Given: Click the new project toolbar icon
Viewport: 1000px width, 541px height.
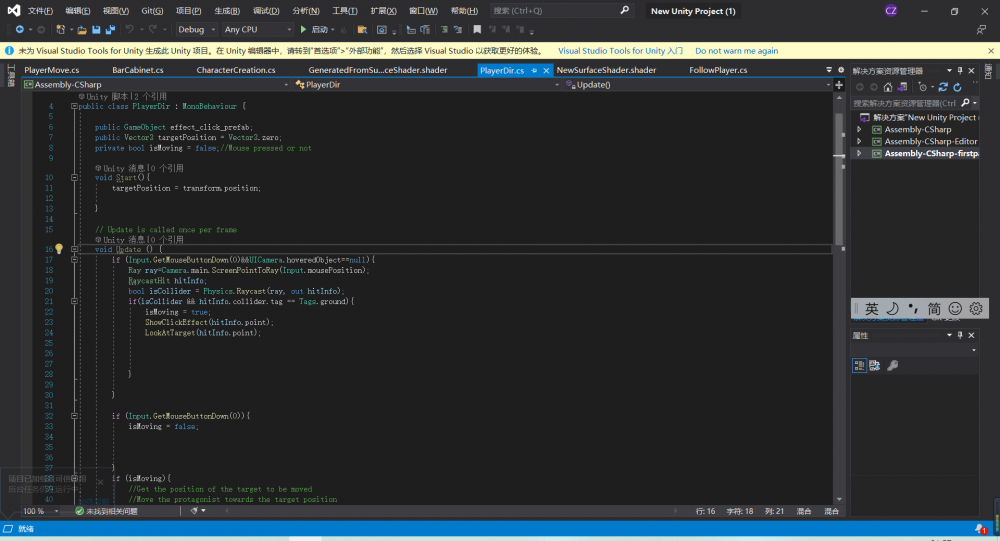Looking at the screenshot, I should [60, 29].
